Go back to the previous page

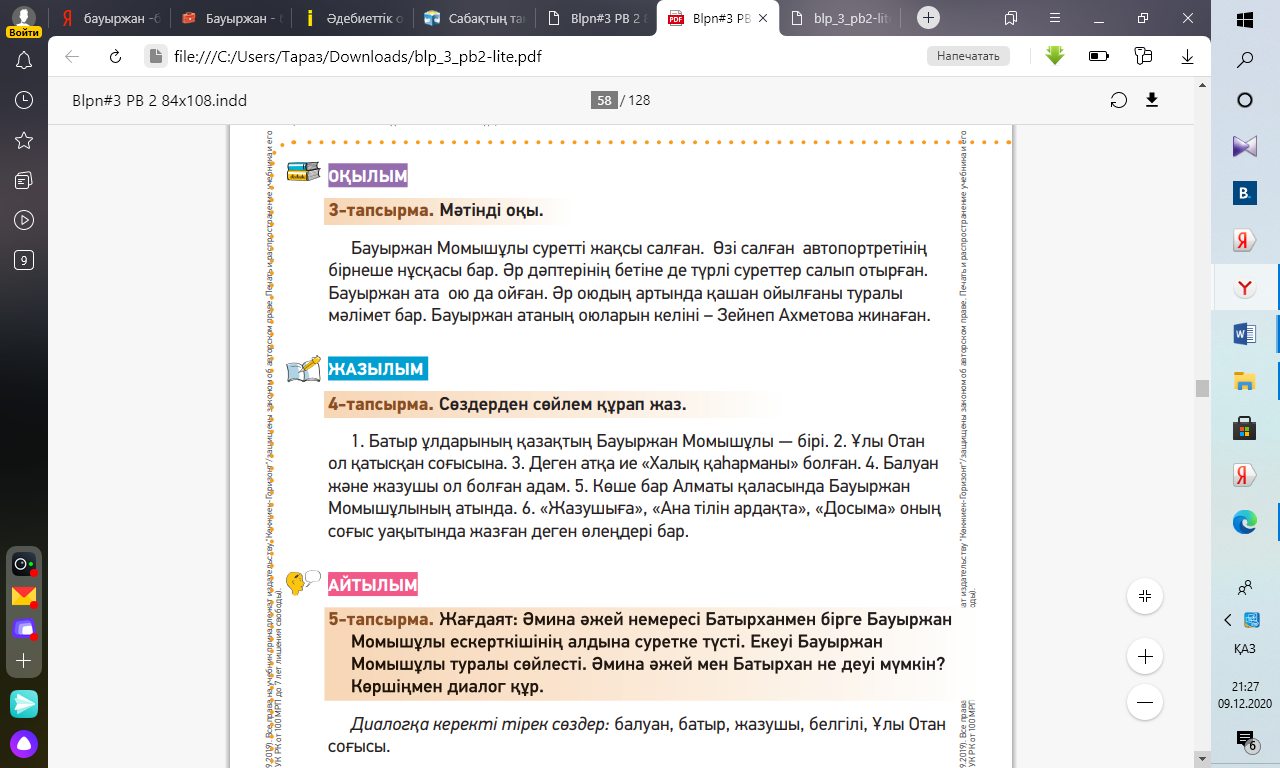point(72,56)
